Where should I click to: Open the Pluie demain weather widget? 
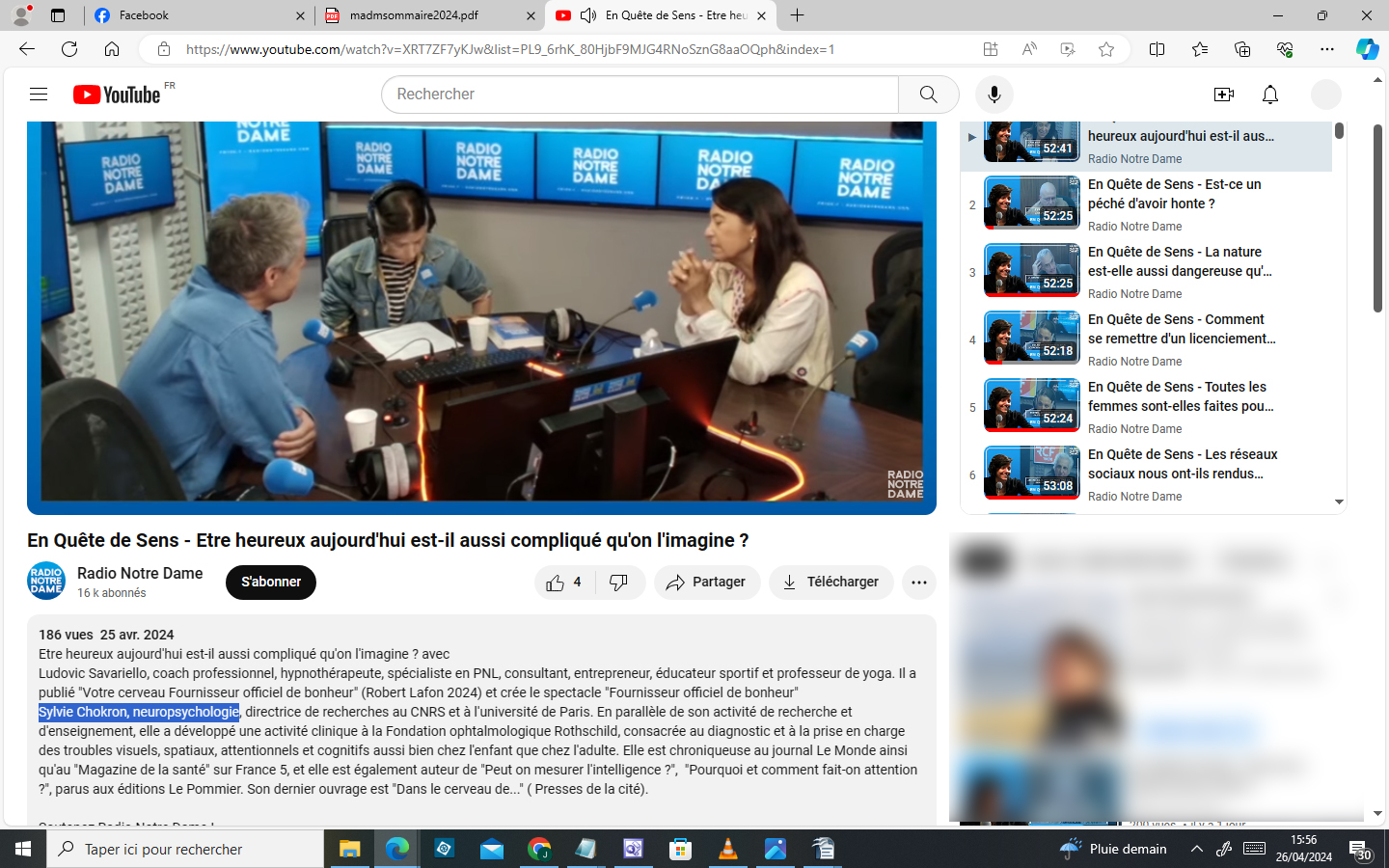(x=1114, y=849)
